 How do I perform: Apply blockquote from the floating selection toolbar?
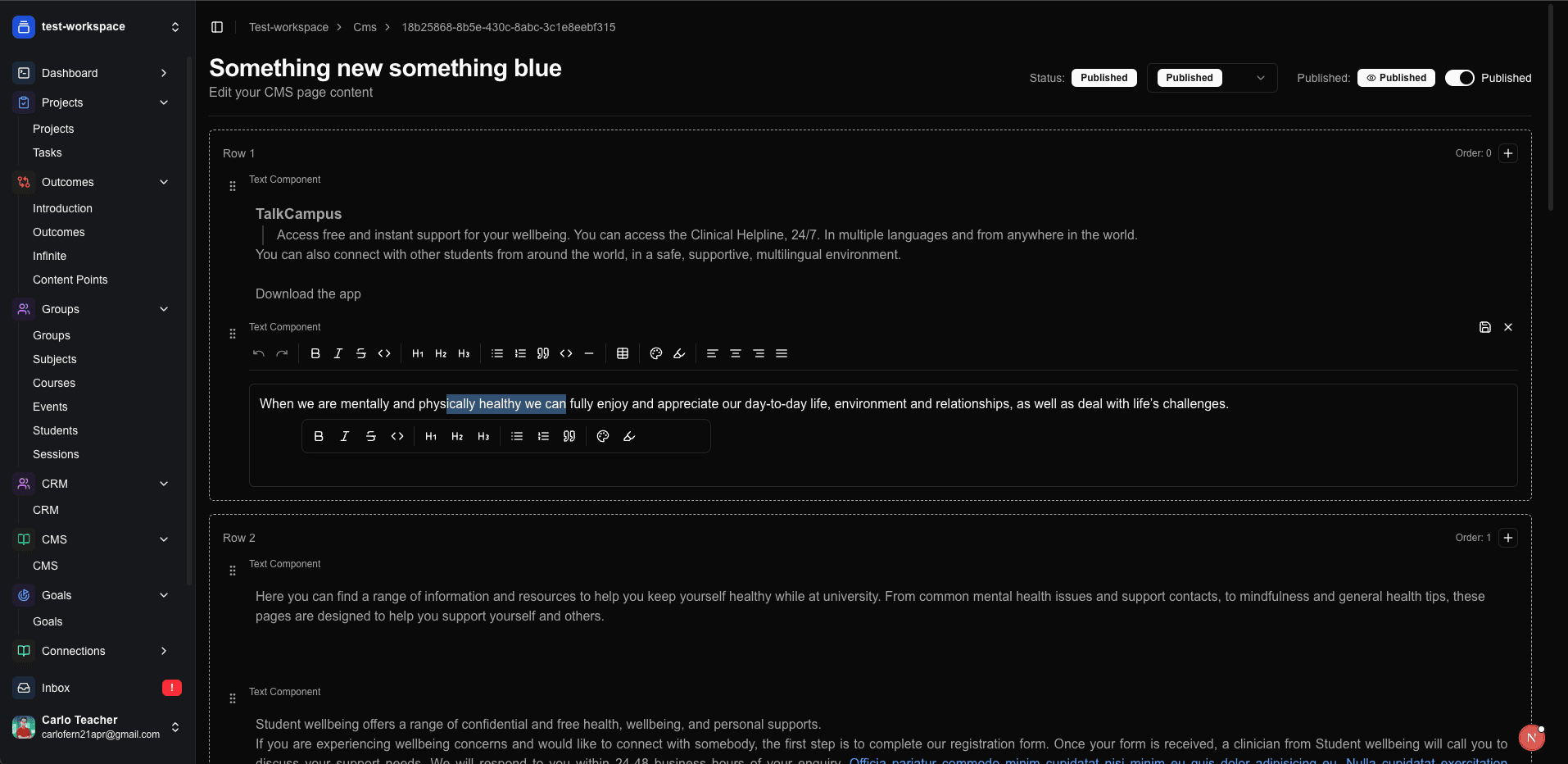569,436
